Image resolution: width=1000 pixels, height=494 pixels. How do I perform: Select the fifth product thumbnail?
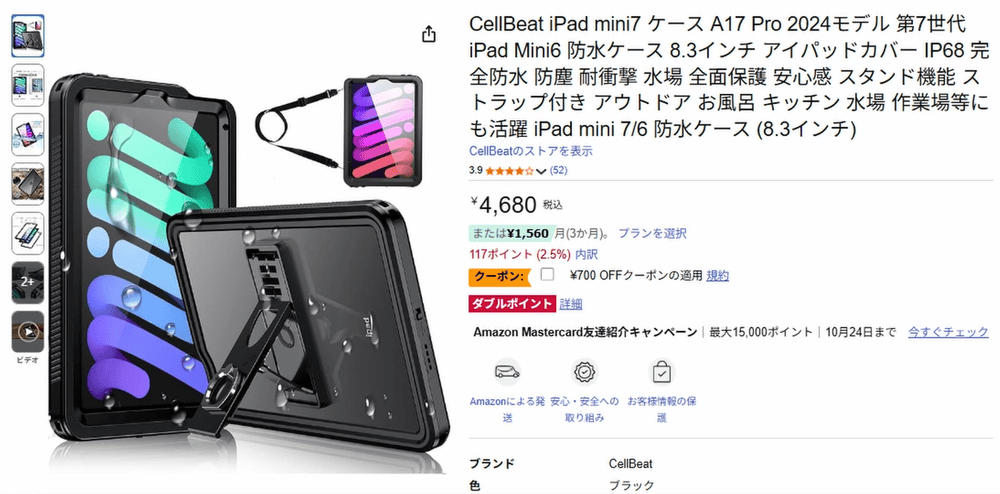(x=27, y=233)
